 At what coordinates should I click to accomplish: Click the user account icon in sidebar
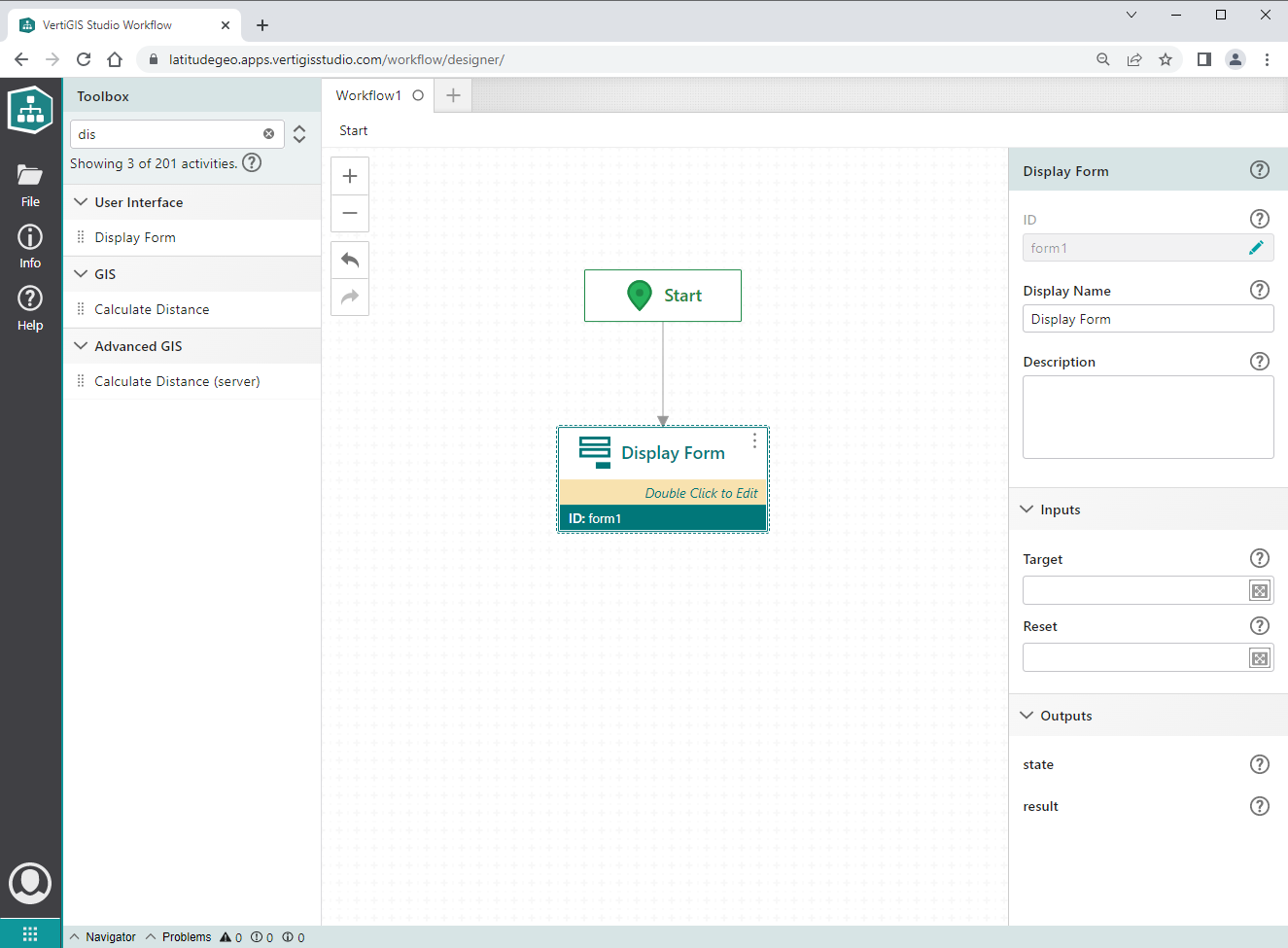point(30,883)
